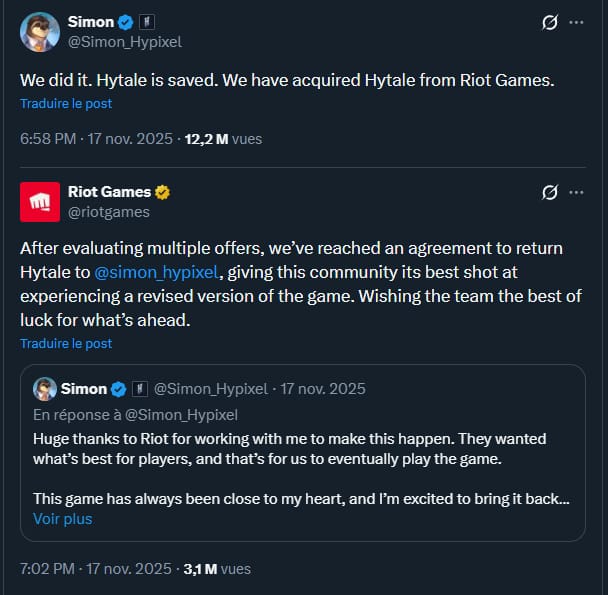
Task: Click Simon's small avatar in the quoted post
Action: [x=44, y=389]
